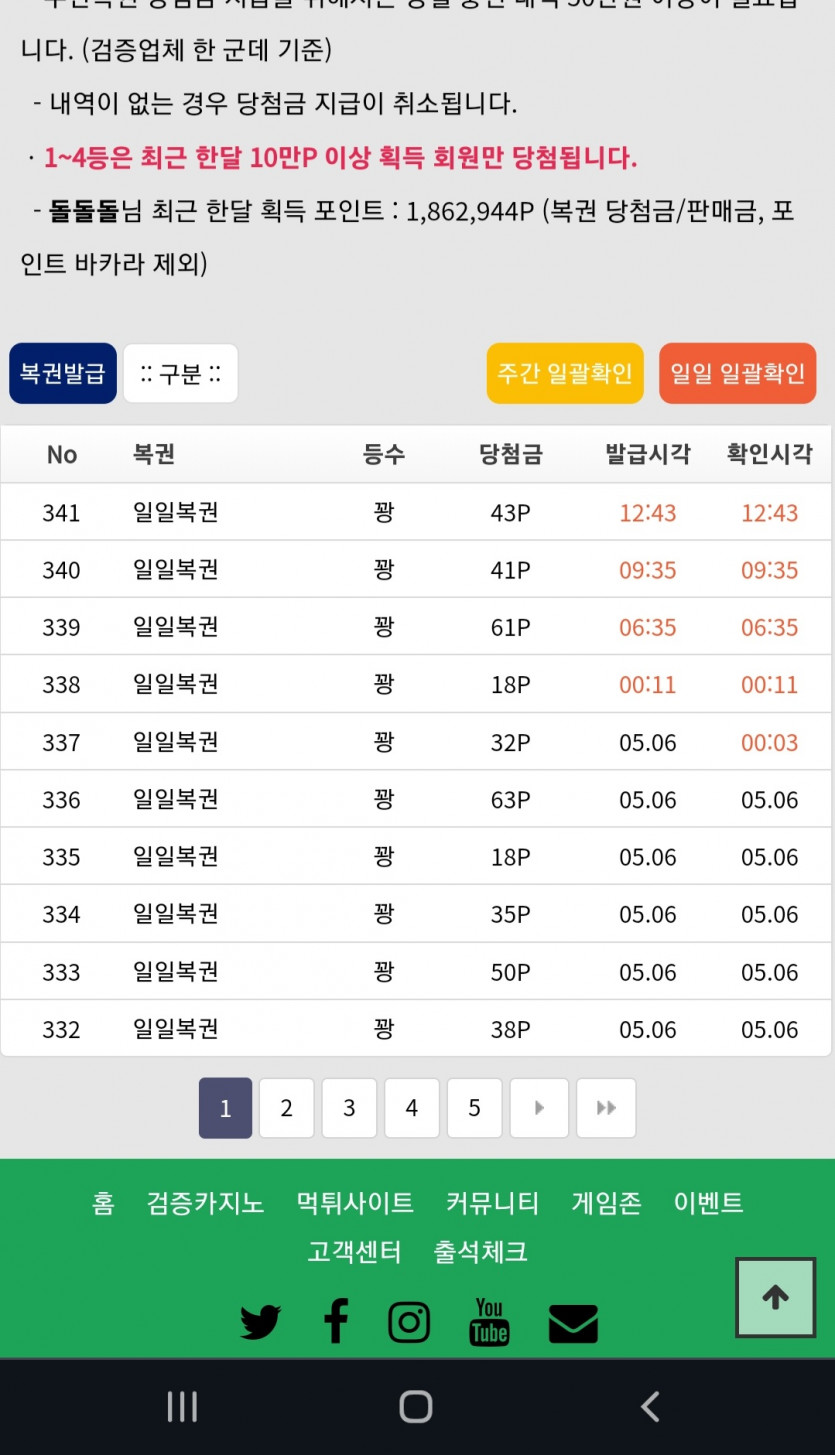
Task: Go to page 3 of results
Action: 349,1108
